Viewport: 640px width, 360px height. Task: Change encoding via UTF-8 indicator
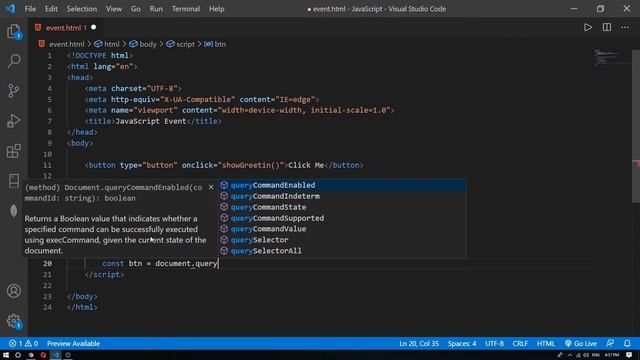[494, 343]
